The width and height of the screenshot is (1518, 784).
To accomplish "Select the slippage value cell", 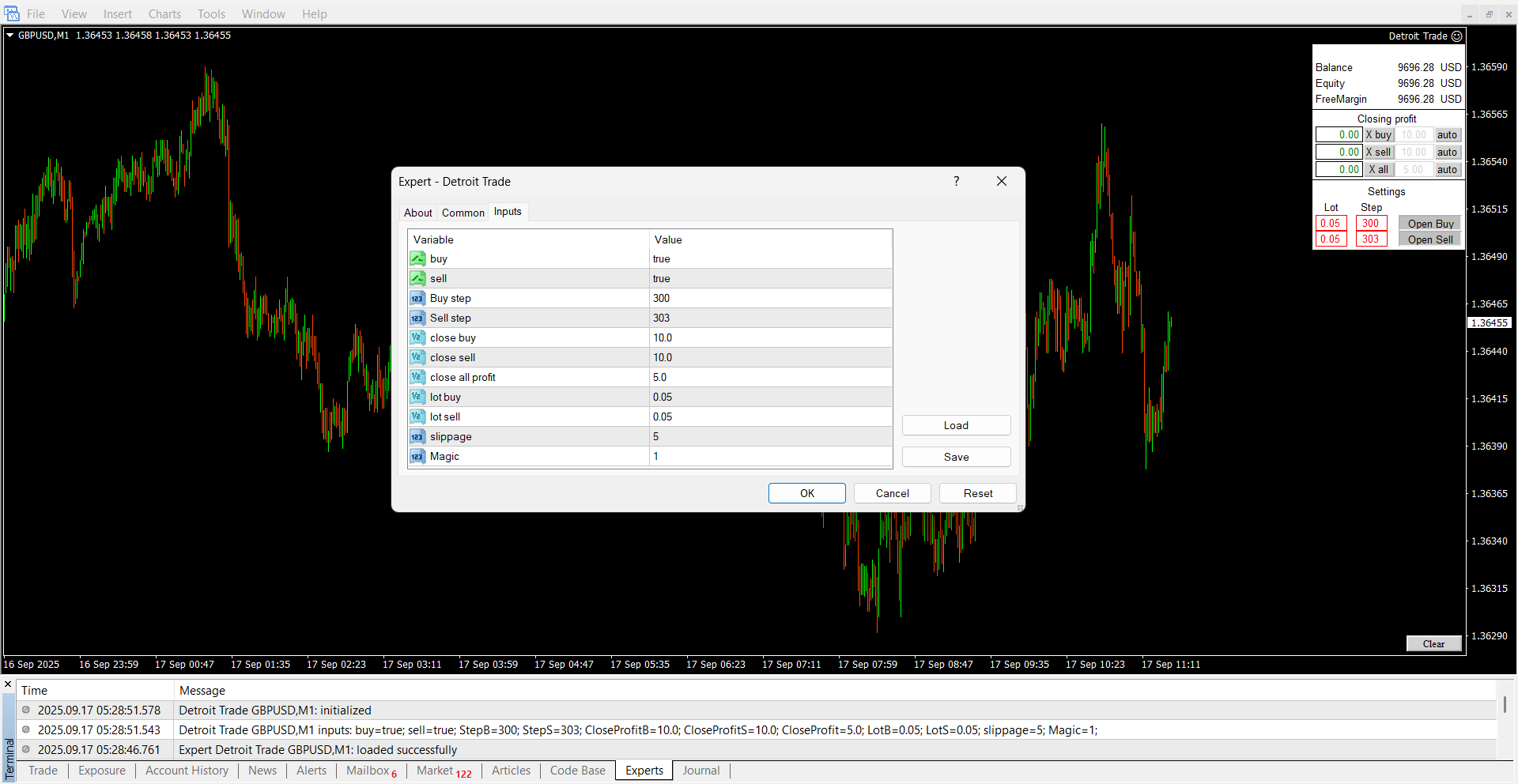I will 770,437.
